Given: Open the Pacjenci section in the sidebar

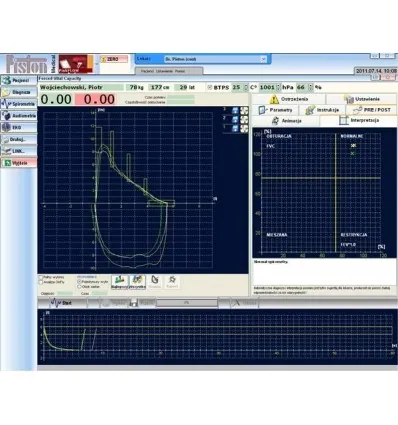Looking at the screenshot, I should [19, 80].
